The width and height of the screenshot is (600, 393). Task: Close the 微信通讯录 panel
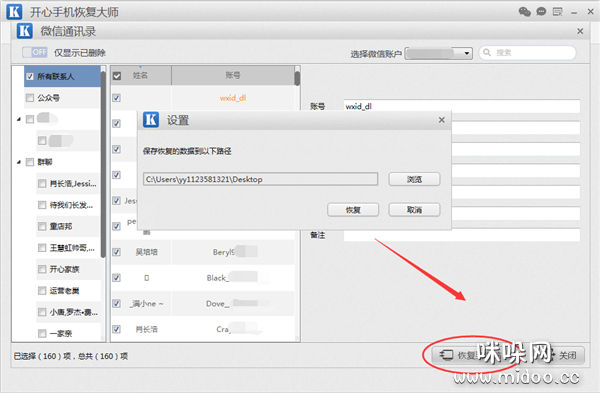[x=580, y=31]
